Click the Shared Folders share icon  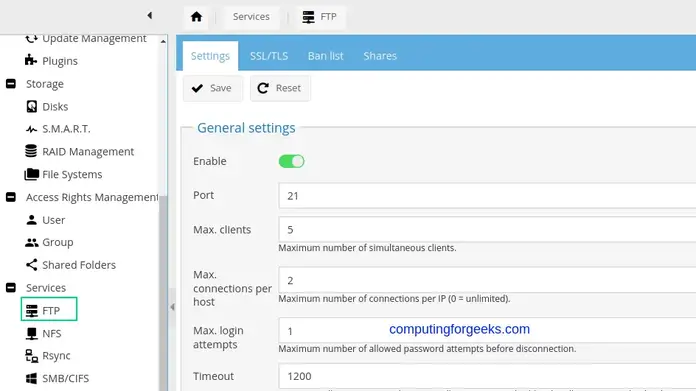32,265
